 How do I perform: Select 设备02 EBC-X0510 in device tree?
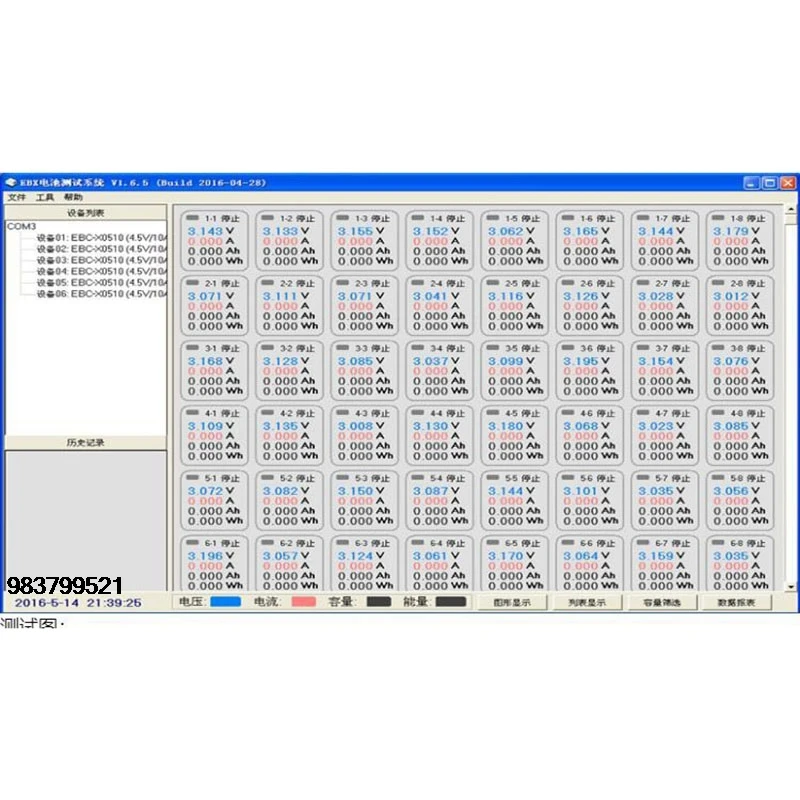pos(102,249)
